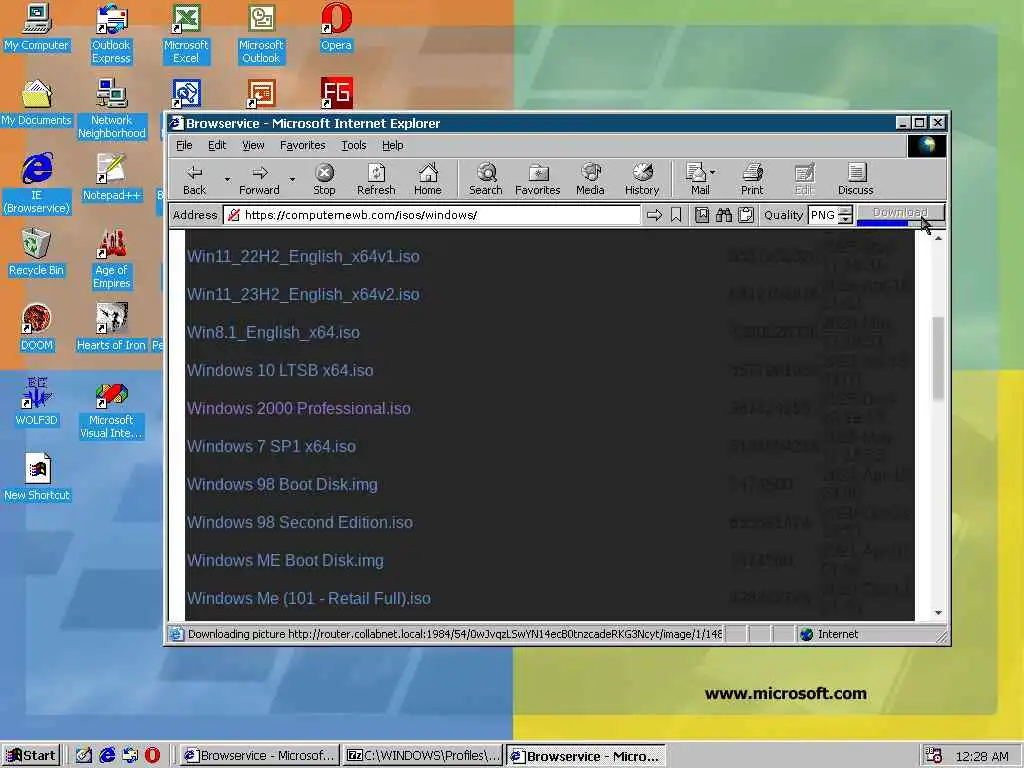
Task: Click the binoculars find icon
Action: click(724, 215)
